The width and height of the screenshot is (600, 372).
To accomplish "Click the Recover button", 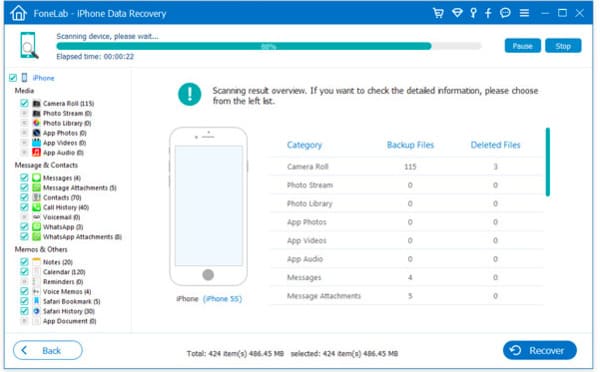I will [x=540, y=350].
